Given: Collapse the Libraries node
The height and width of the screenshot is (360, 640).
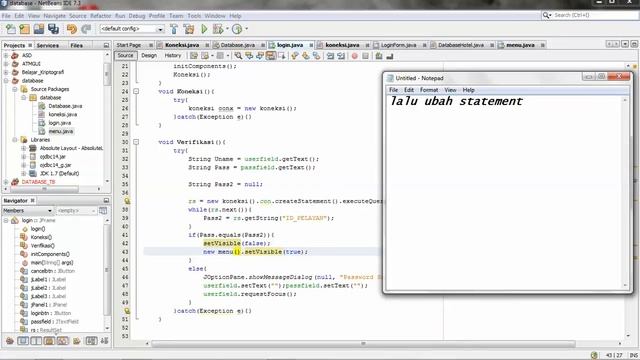Looking at the screenshot, I should [x=15, y=140].
